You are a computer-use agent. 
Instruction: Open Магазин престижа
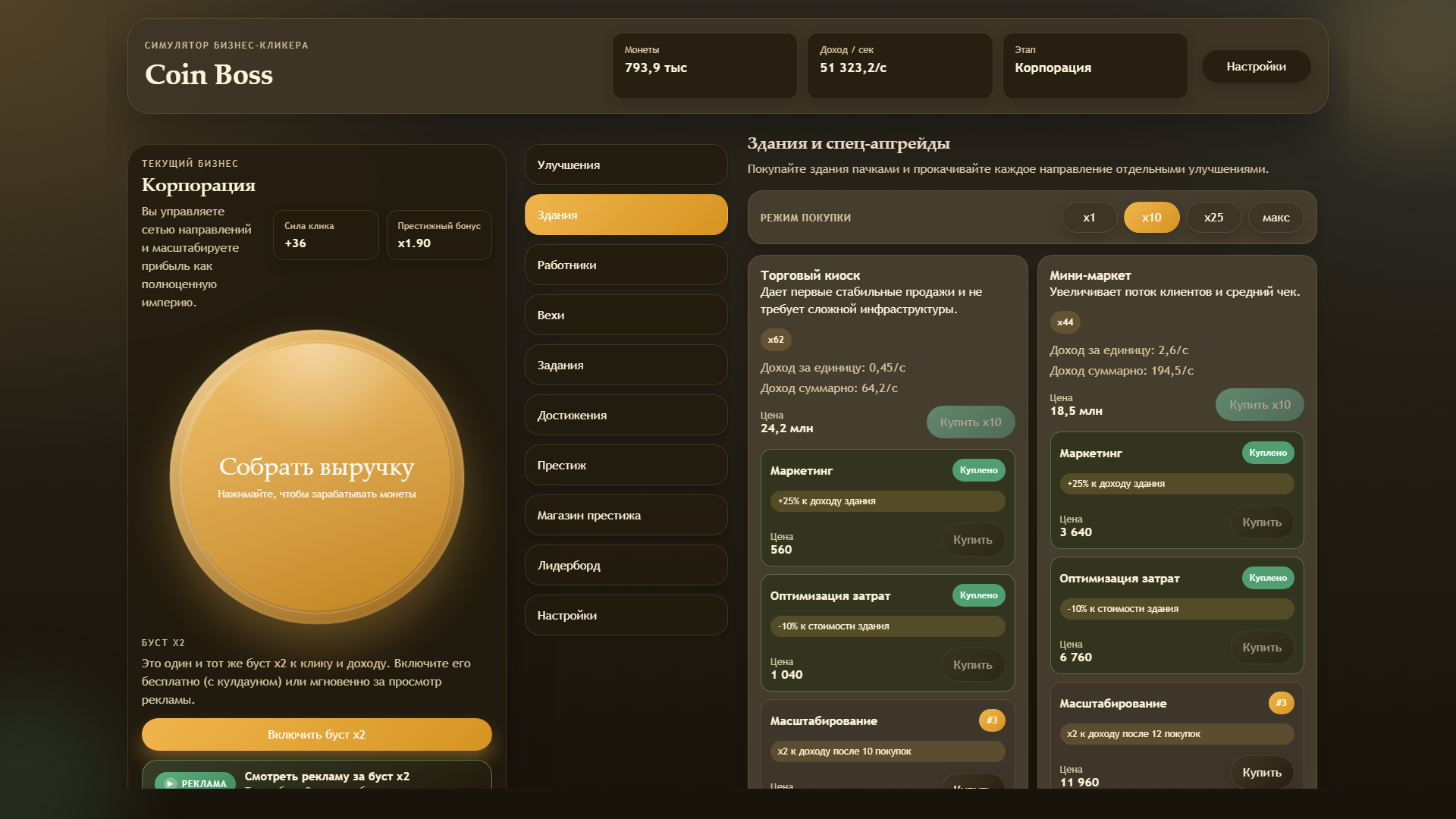pyautogui.click(x=626, y=515)
